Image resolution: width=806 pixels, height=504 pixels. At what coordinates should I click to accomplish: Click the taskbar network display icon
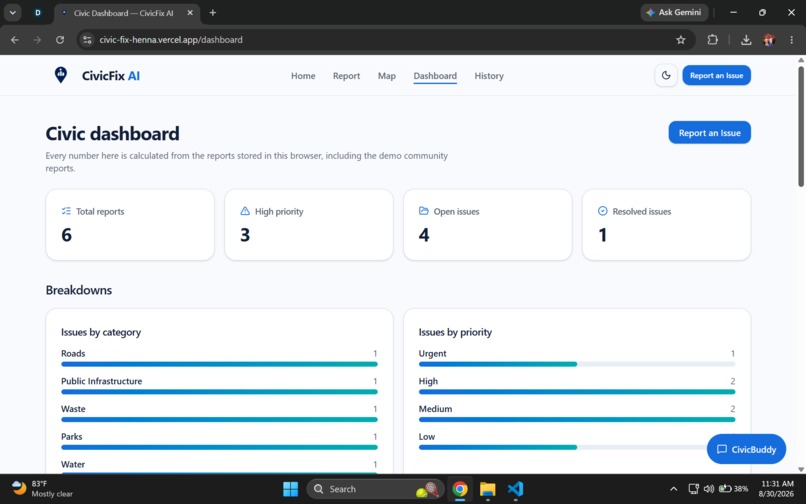pos(693,489)
